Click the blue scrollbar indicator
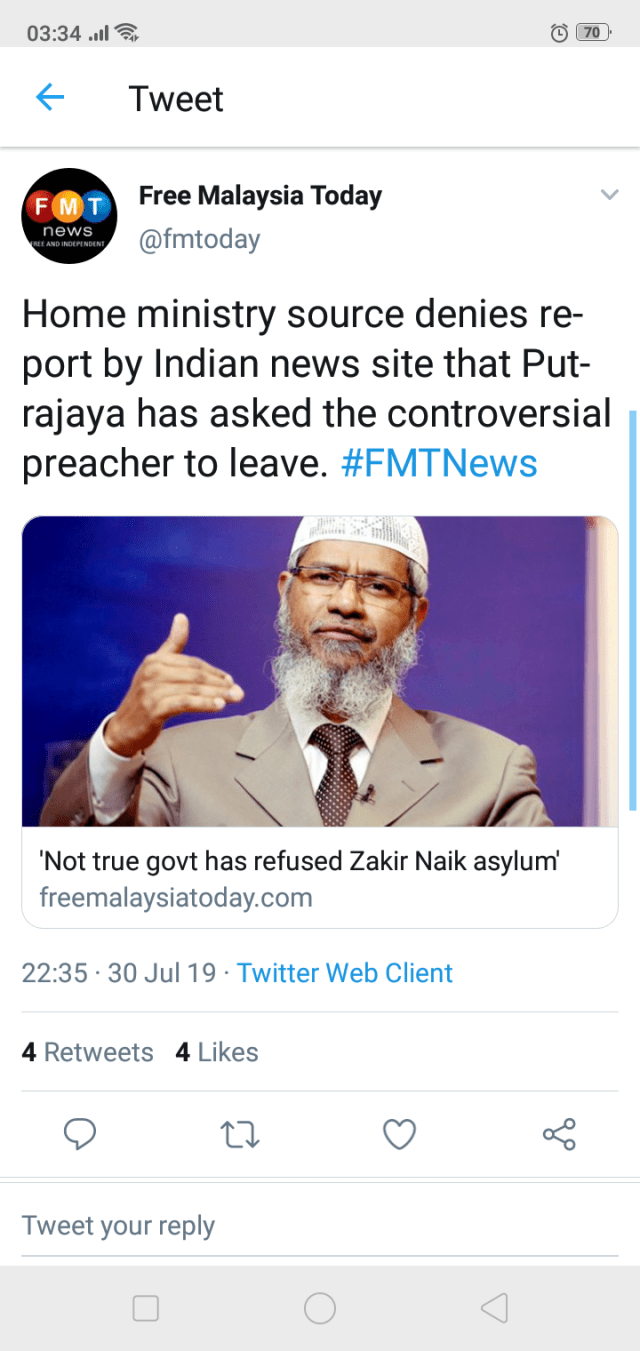 pos(632,610)
